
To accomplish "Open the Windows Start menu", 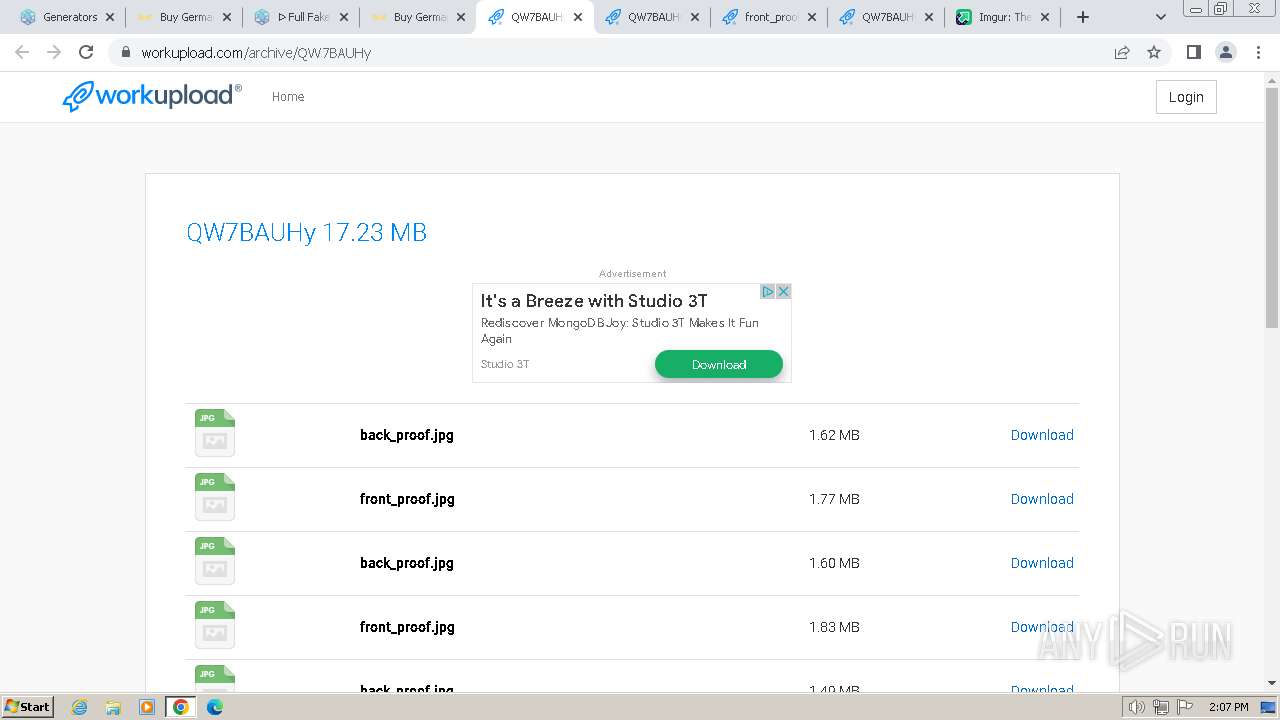I will pyautogui.click(x=28, y=706).
